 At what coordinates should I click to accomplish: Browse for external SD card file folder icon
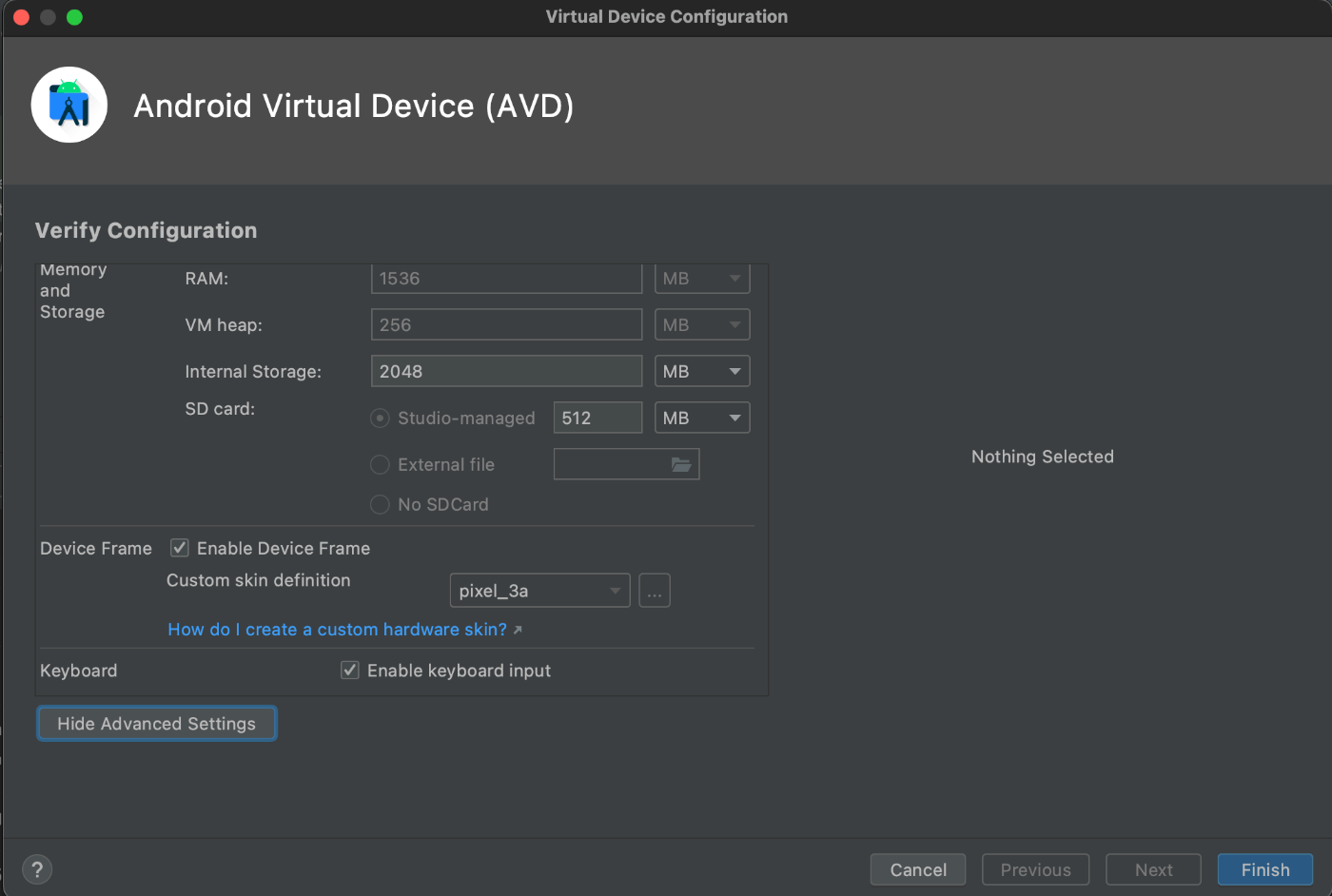681,464
